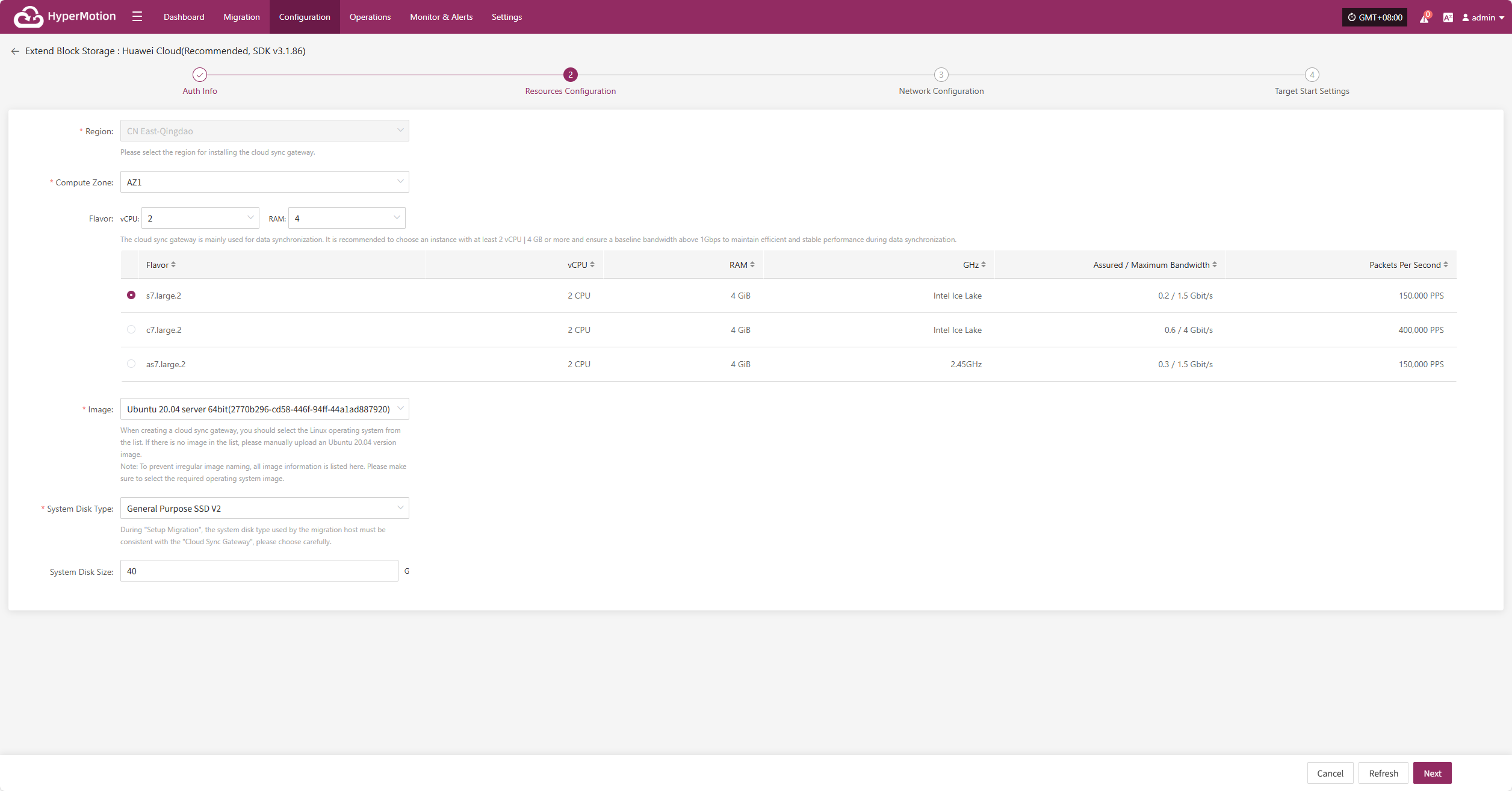The image size is (1512, 791).
Task: Click the s7.large.2 flavor name
Action: [x=164, y=296]
